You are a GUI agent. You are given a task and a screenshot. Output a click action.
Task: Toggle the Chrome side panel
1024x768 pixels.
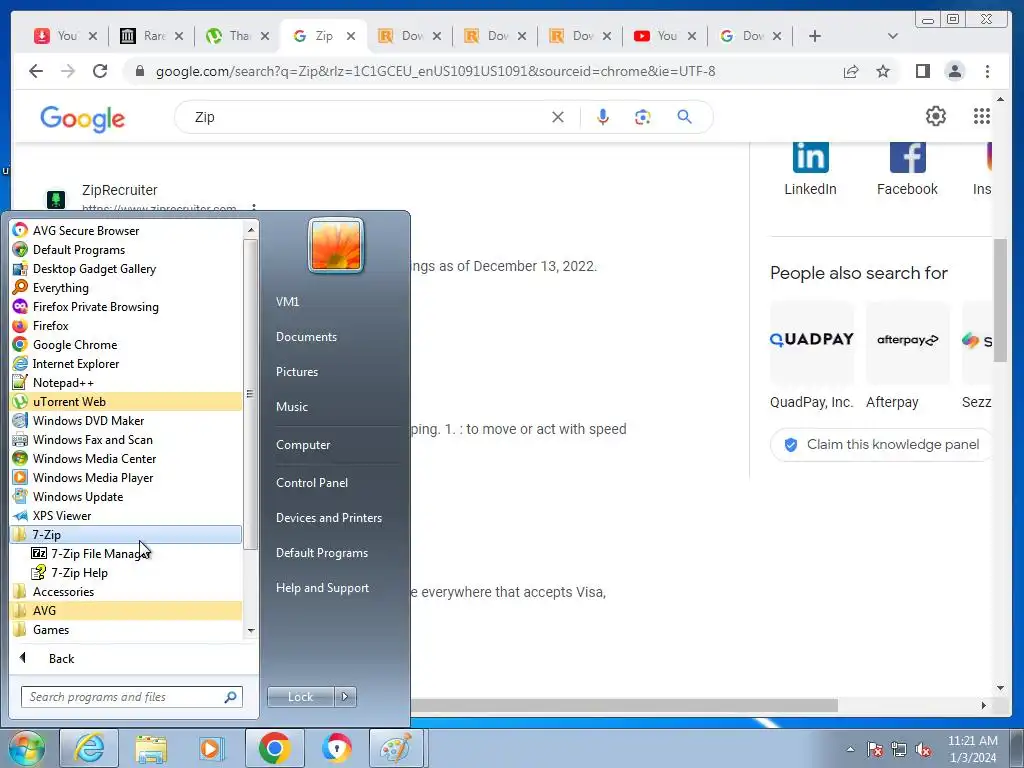(922, 71)
